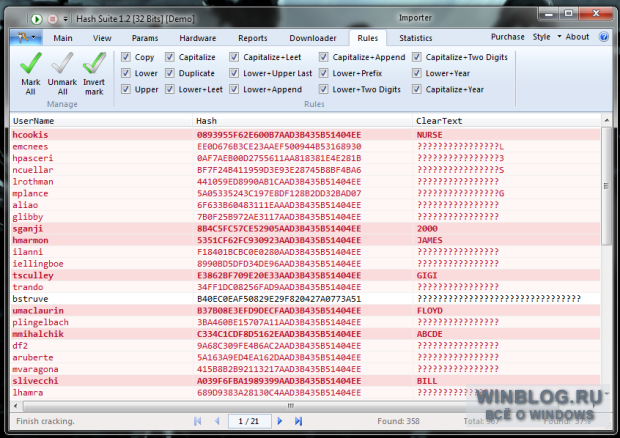Click hash of emcnees row
Viewport: 620px width, 438px height.
(x=279, y=146)
